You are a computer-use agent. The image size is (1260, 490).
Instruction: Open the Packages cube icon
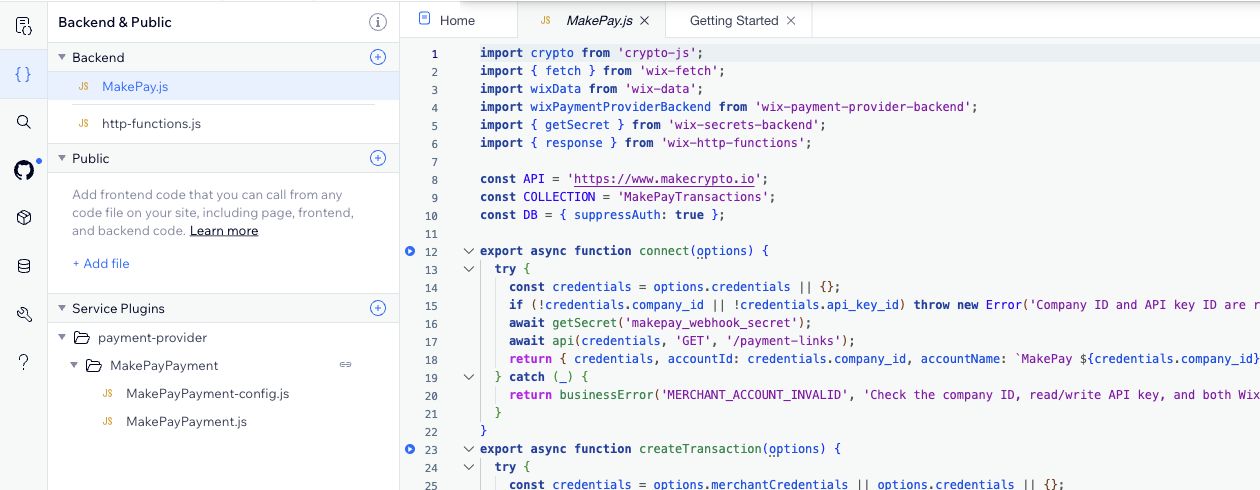(x=24, y=218)
